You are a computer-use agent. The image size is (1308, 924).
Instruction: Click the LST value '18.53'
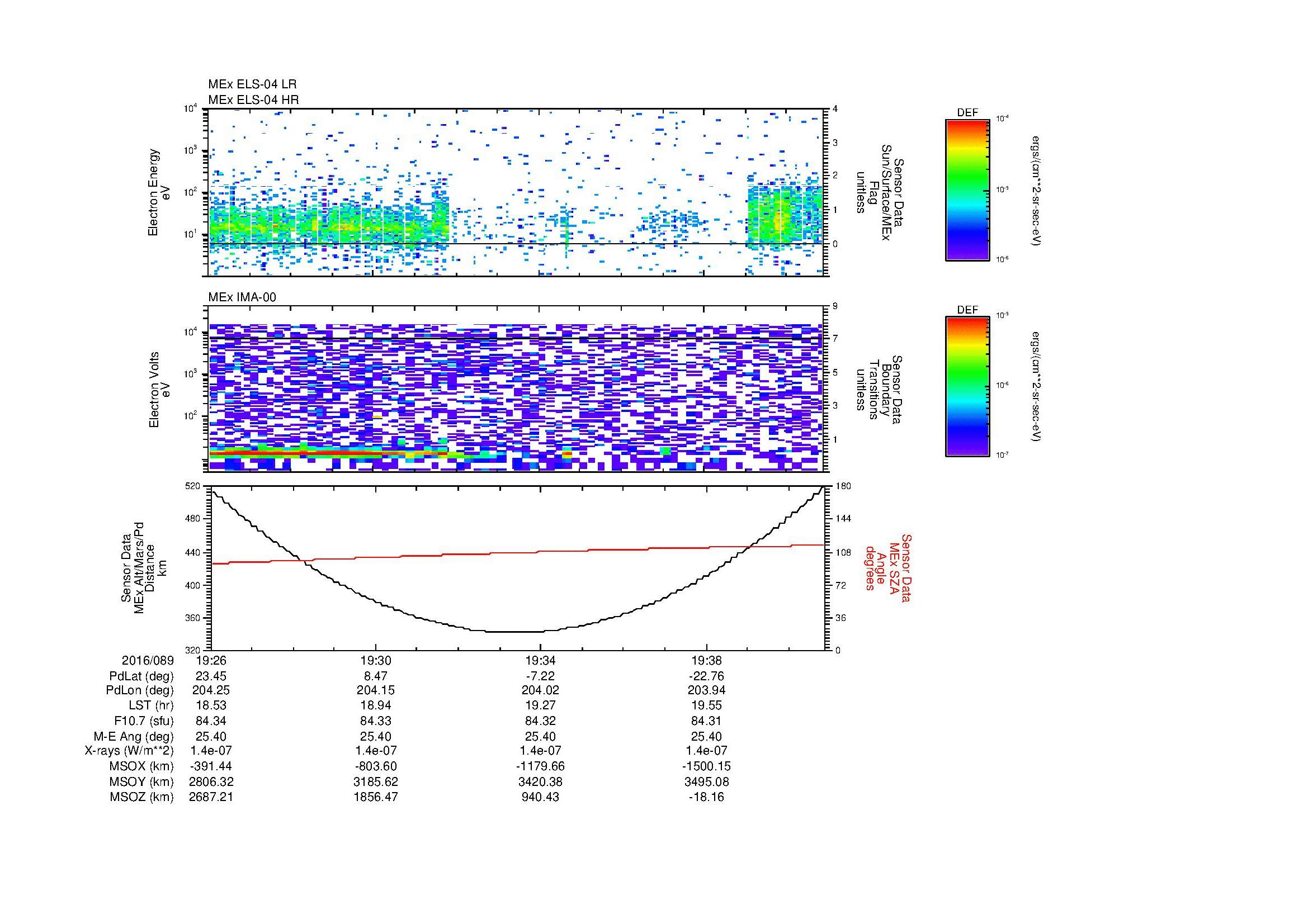tap(211, 705)
